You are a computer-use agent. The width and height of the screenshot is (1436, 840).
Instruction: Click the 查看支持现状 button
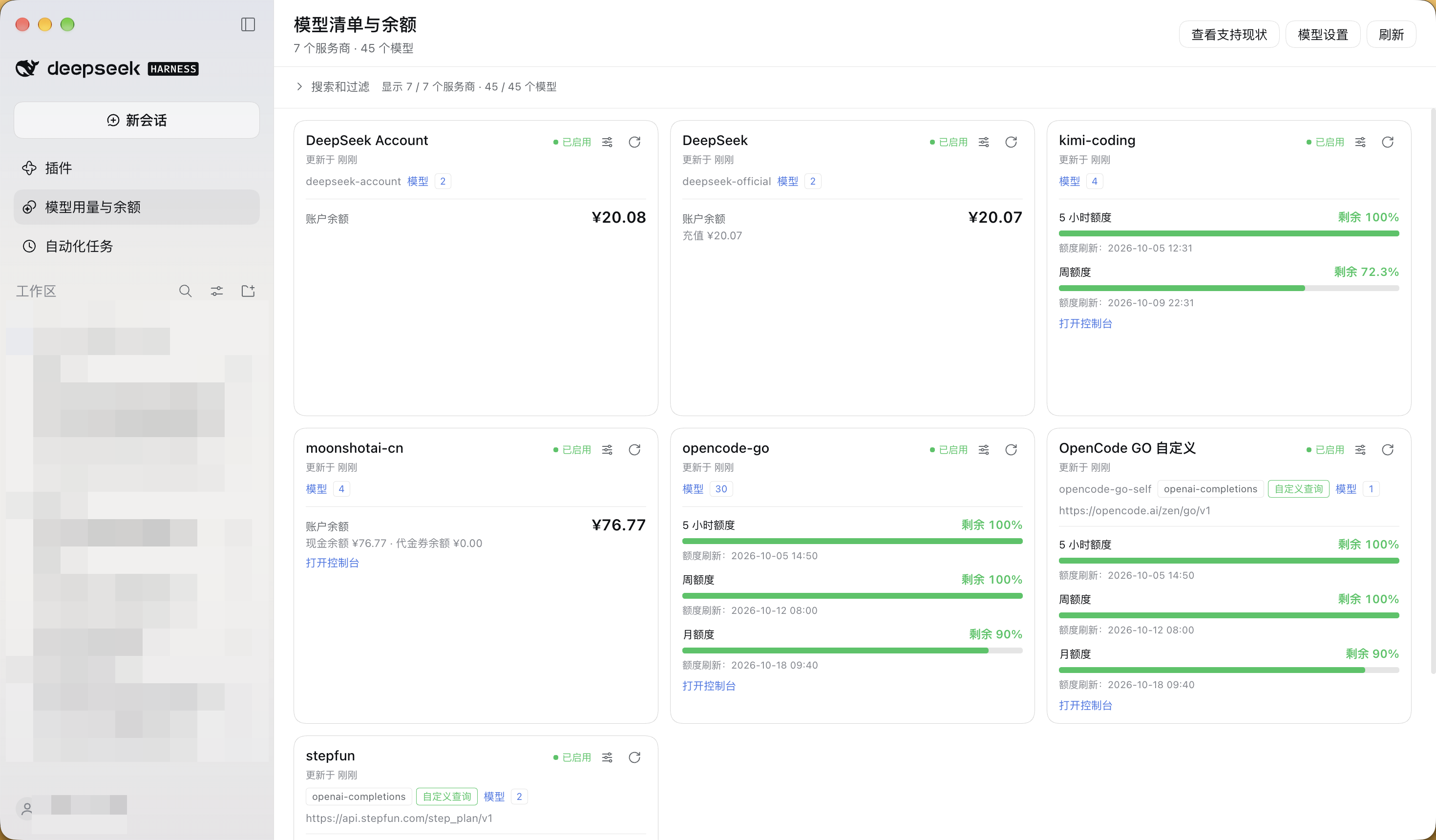pyautogui.click(x=1228, y=35)
